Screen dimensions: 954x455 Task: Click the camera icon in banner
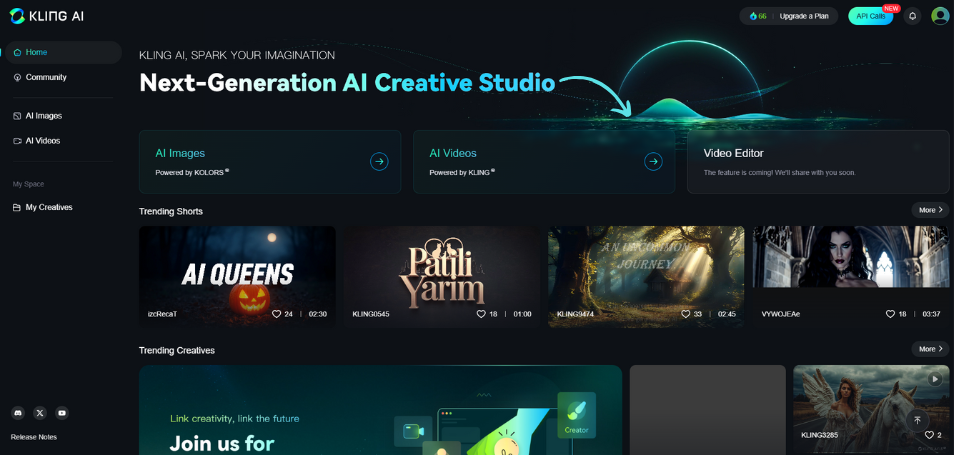coord(413,431)
